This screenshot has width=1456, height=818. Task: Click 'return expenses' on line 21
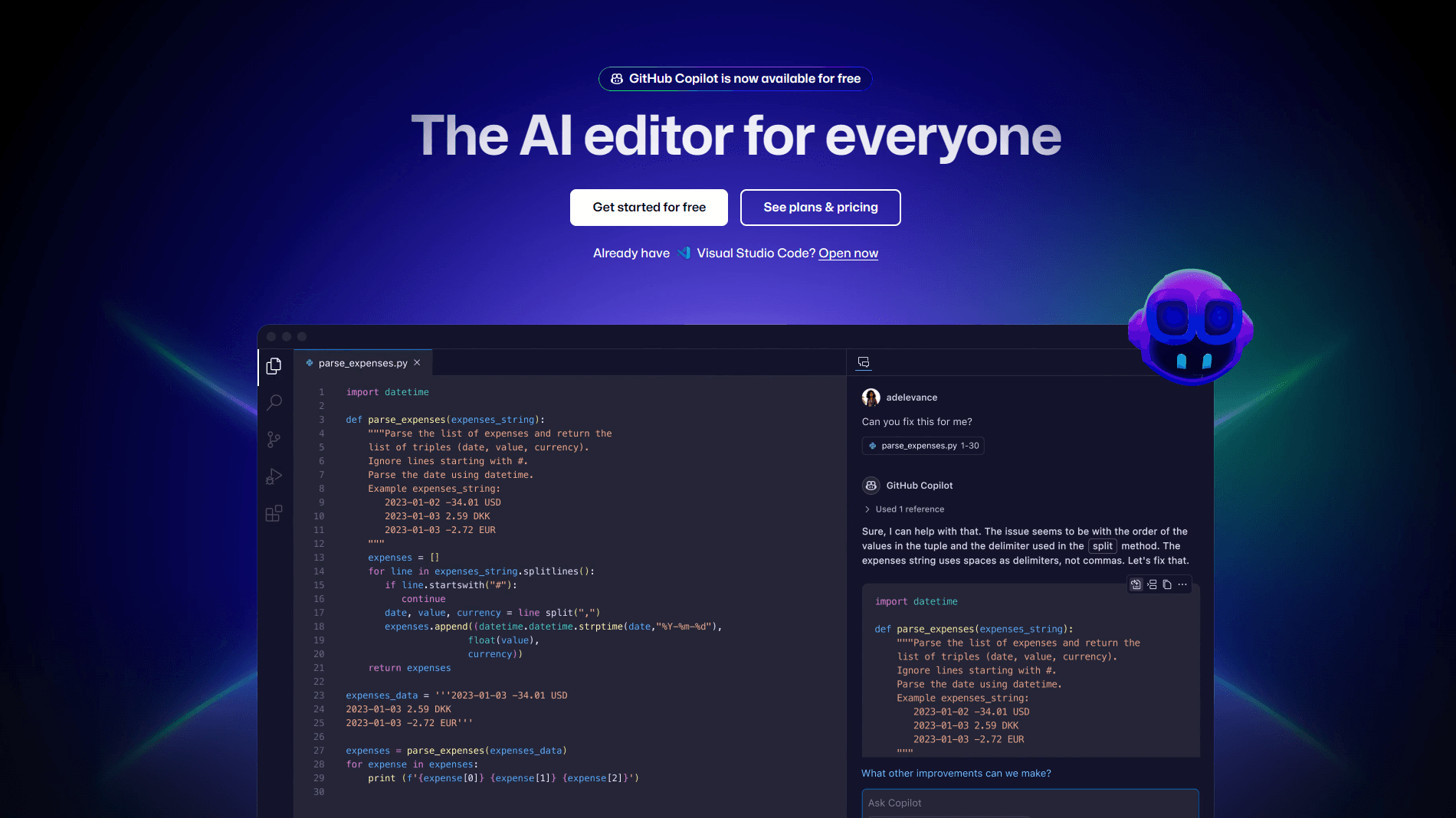(x=409, y=668)
